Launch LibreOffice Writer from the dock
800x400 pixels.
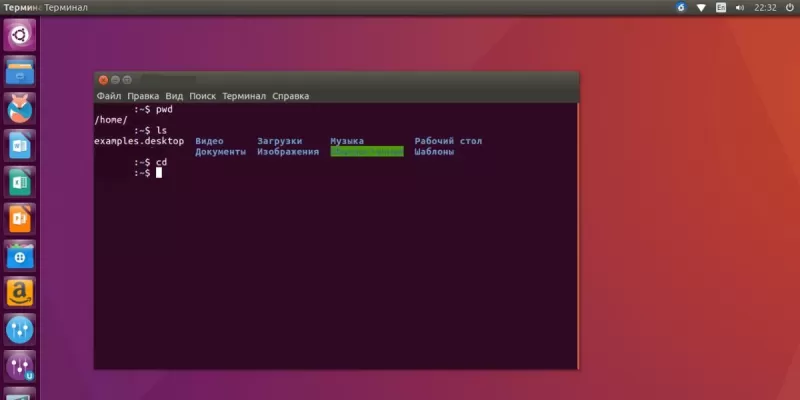point(20,146)
